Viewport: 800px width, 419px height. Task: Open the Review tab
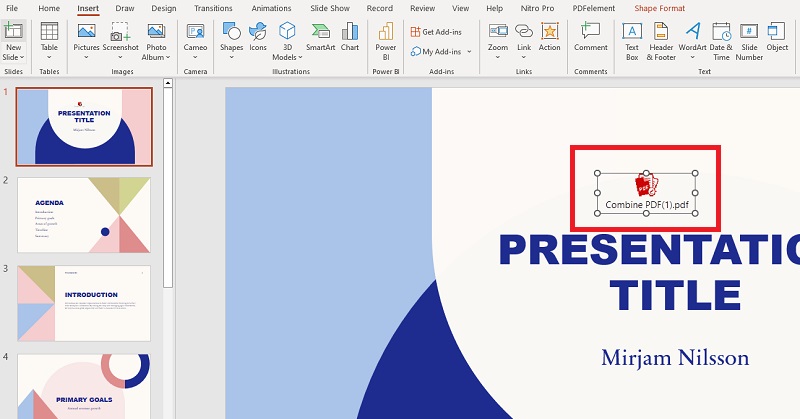422,8
